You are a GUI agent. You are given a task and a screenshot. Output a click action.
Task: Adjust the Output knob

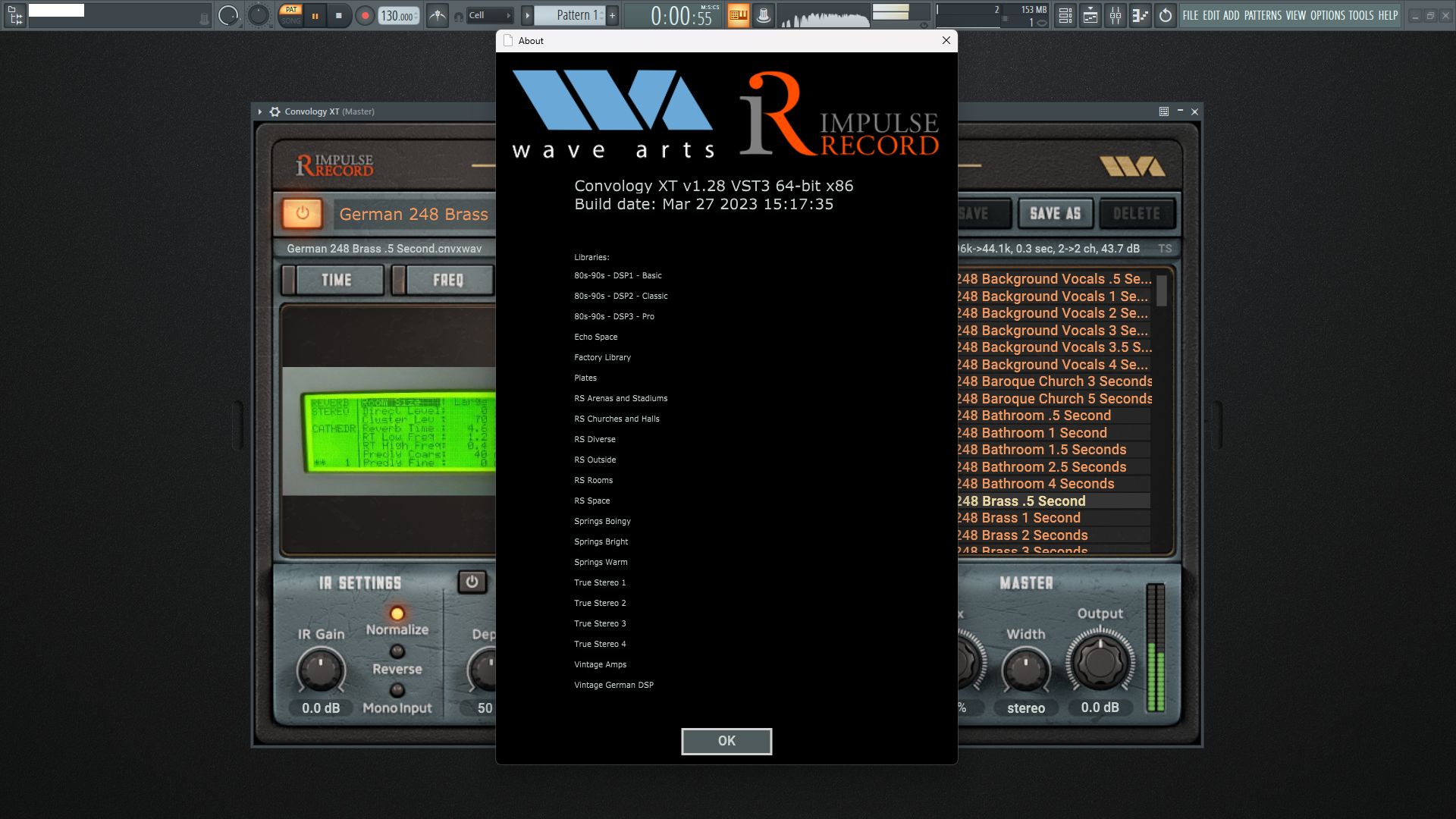1100,662
